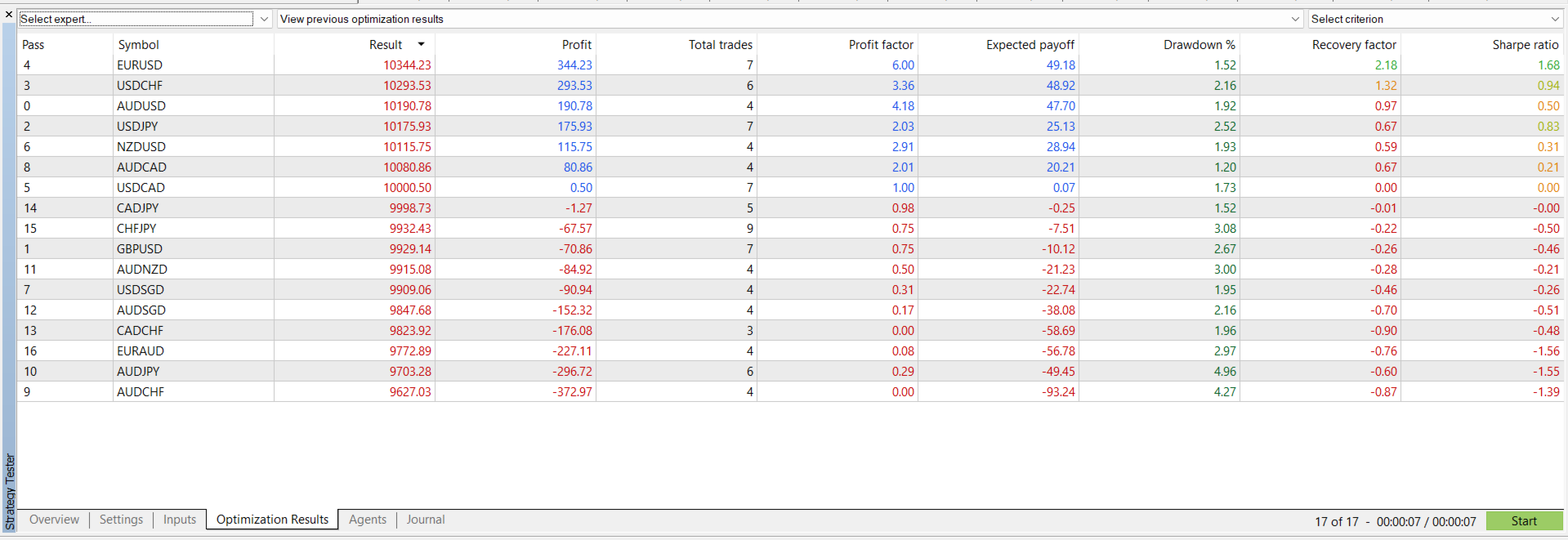
Task: Click the vertical Strategy Tester label
Action: pos(10,493)
